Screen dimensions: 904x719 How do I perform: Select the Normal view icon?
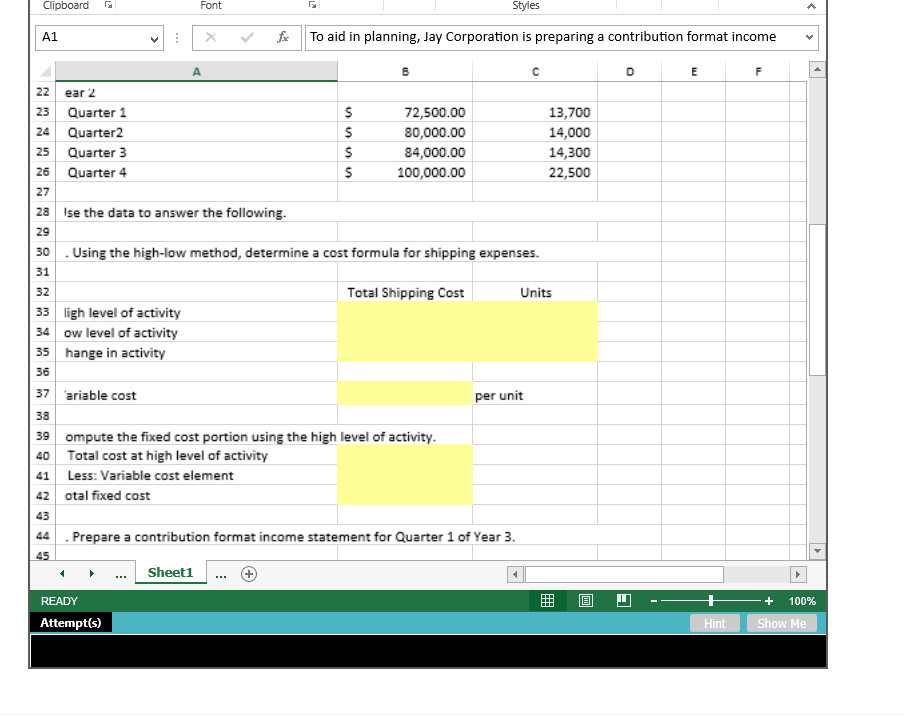point(547,600)
